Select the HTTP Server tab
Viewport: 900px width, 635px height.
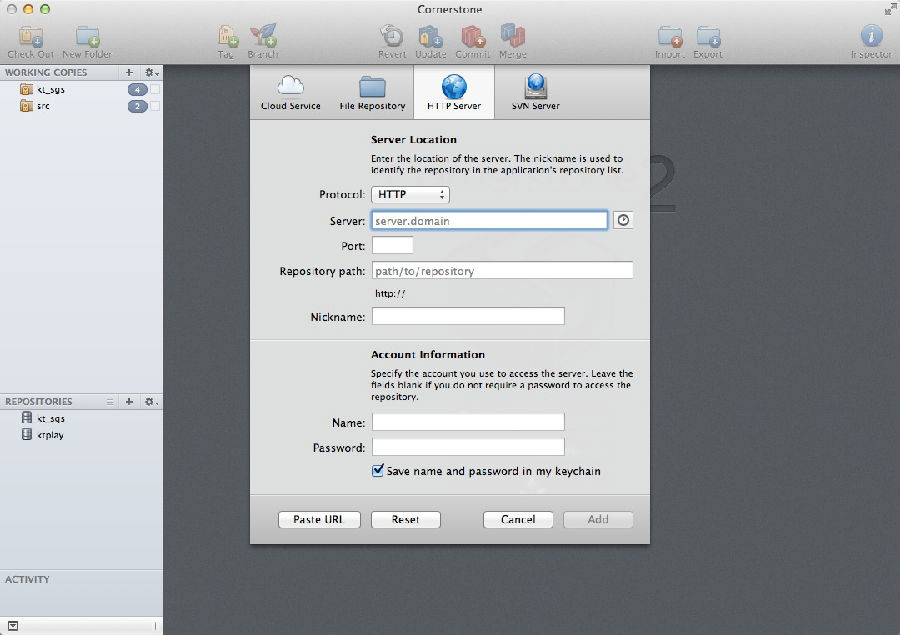point(454,92)
